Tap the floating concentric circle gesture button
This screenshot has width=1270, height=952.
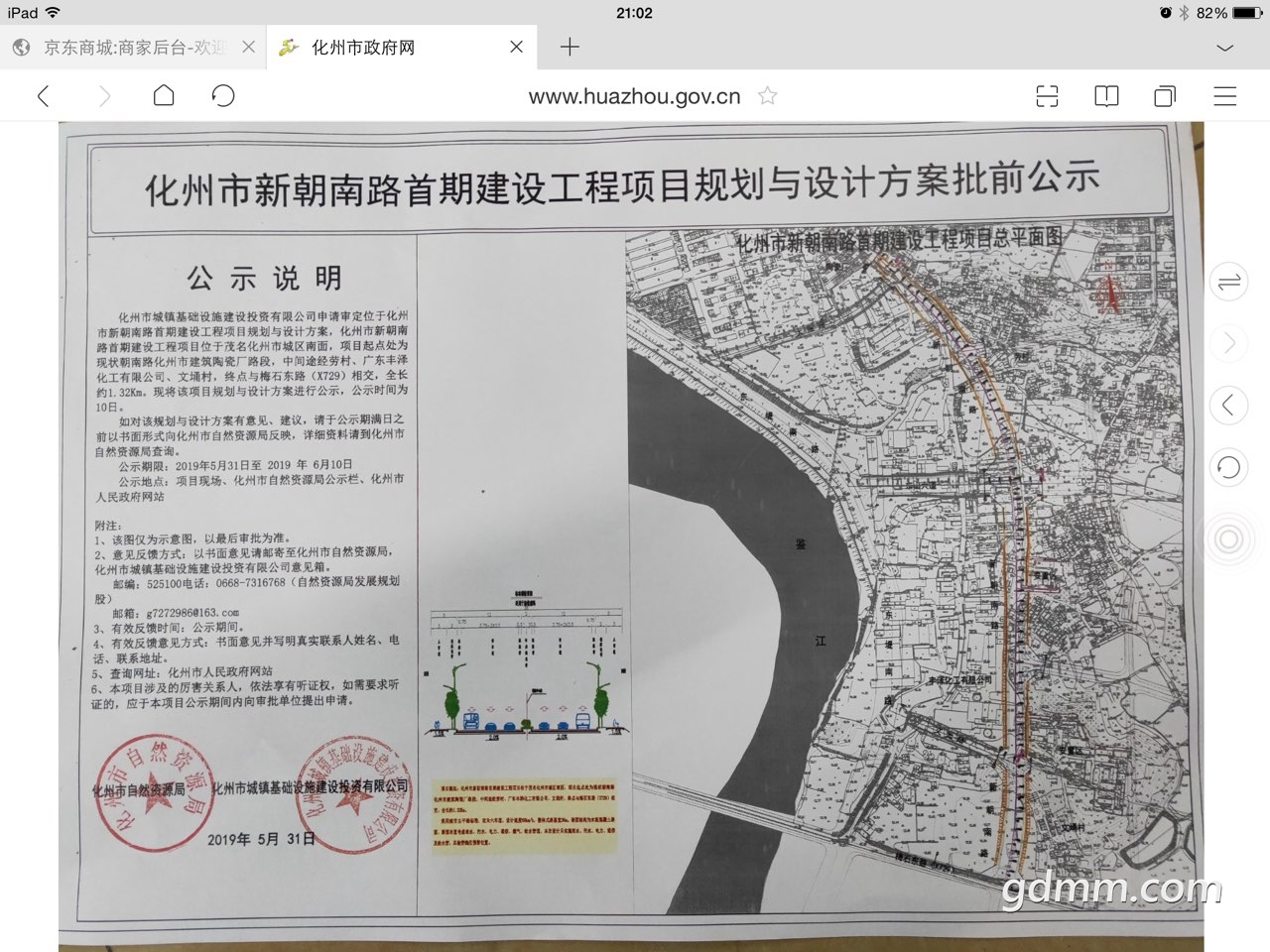point(1228,538)
